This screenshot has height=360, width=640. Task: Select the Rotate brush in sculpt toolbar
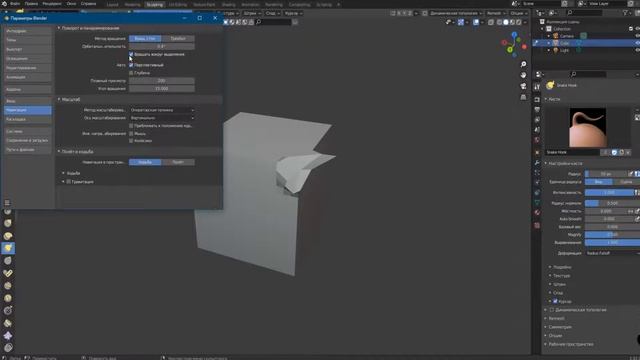click(8, 298)
